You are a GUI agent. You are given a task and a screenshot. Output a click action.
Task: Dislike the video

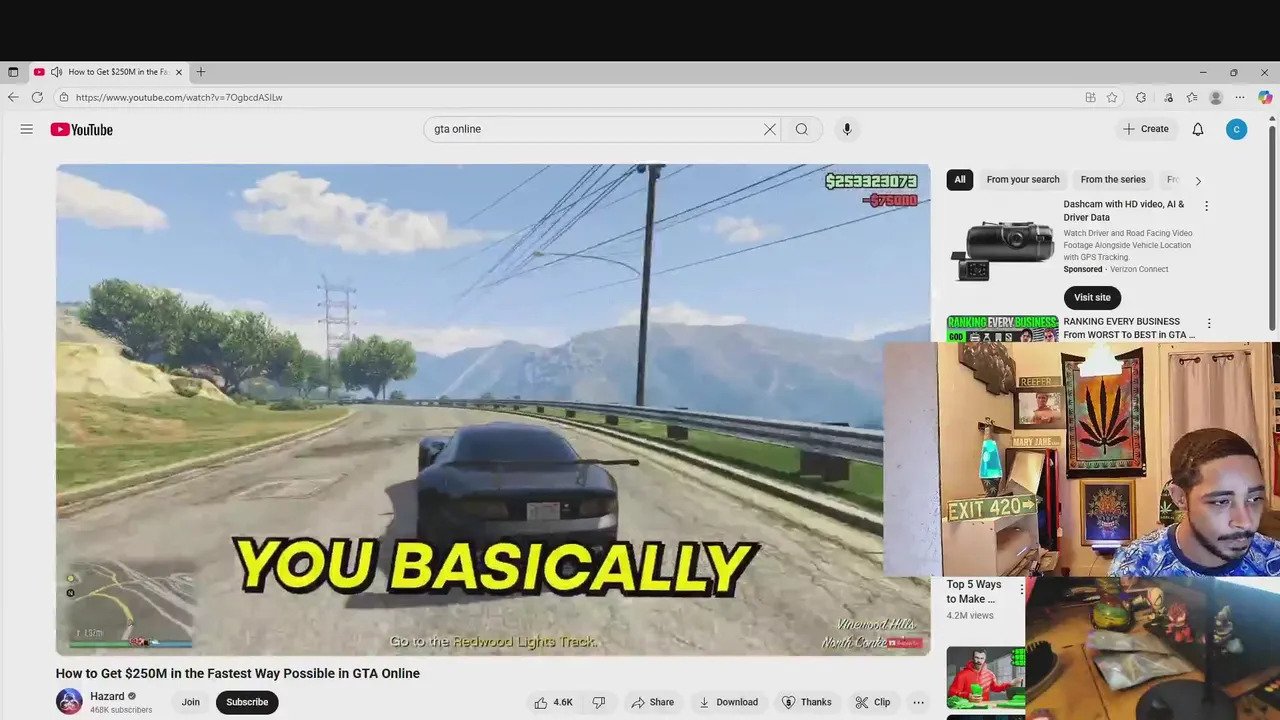pyautogui.click(x=599, y=702)
